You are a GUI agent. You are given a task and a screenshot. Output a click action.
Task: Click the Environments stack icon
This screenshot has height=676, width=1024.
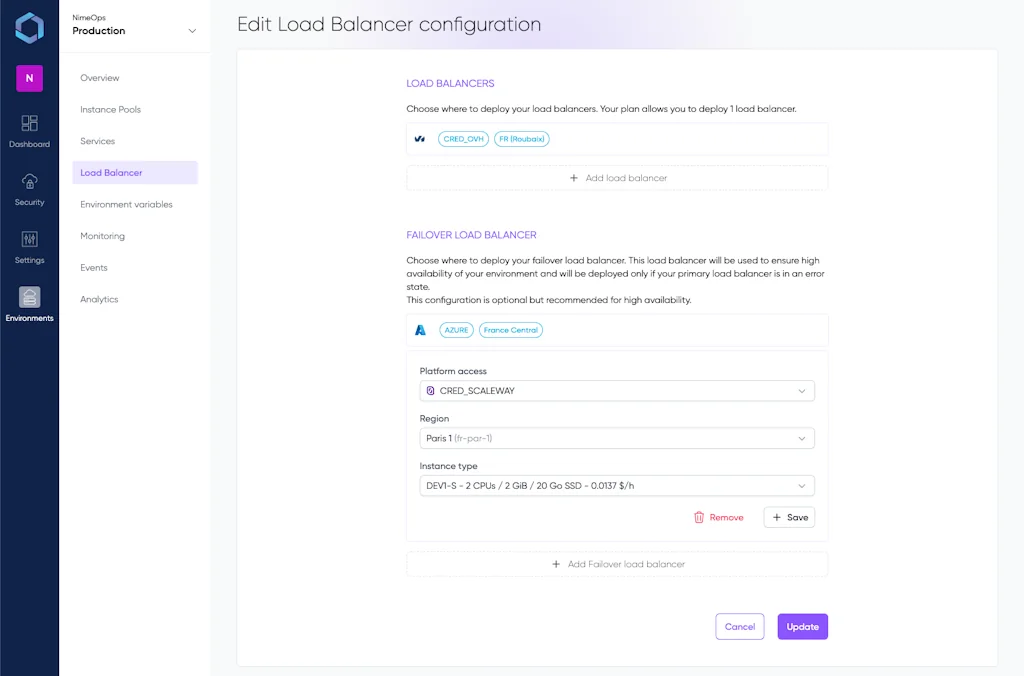[x=29, y=298]
